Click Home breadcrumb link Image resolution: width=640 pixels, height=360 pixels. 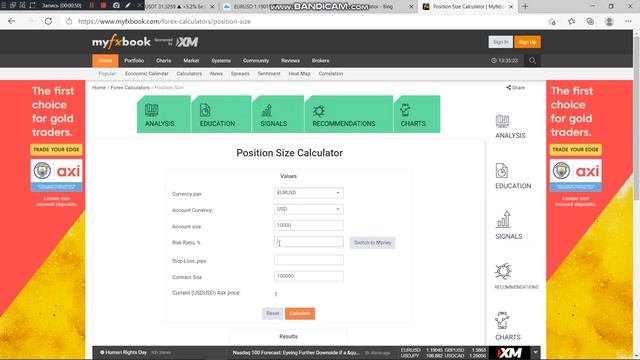click(99, 87)
